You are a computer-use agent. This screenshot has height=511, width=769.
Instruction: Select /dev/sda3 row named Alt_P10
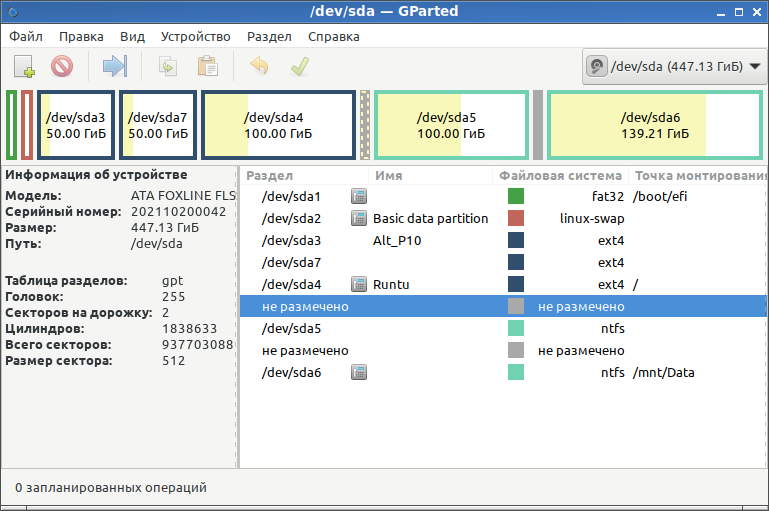click(x=503, y=240)
